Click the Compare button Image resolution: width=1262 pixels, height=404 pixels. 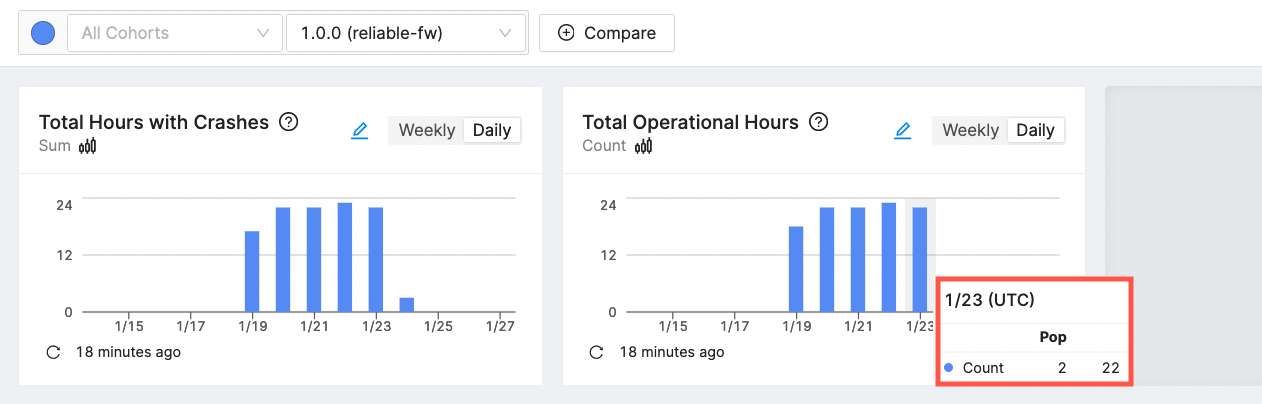click(x=607, y=33)
